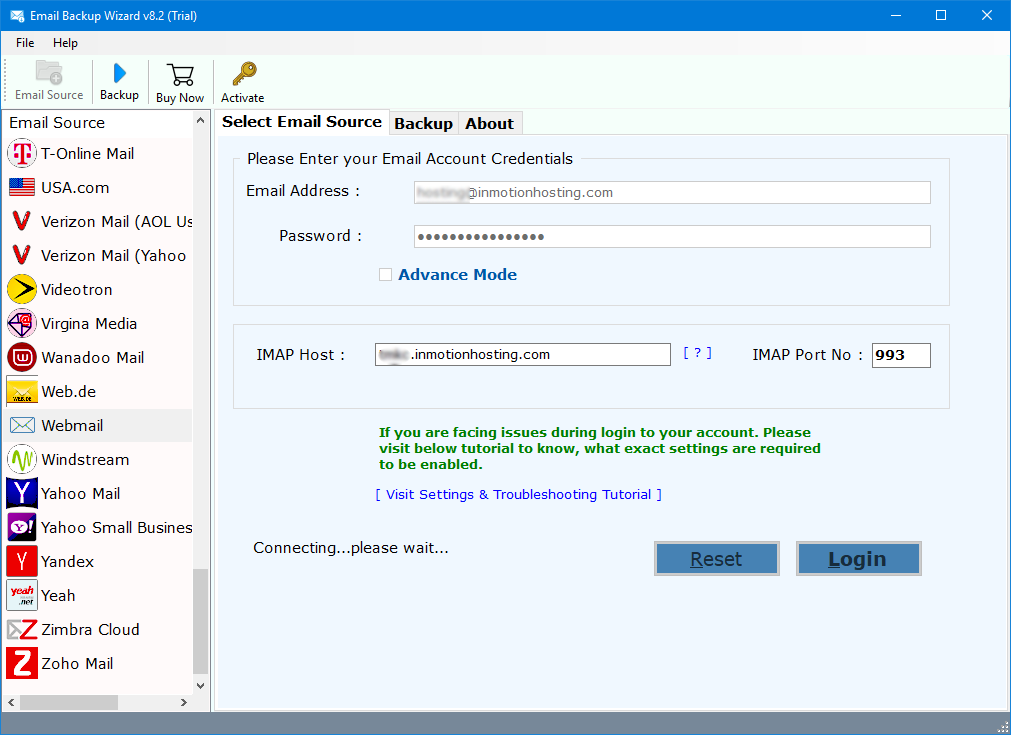The image size is (1011, 735).
Task: Click the IMAP Host input field
Action: coord(523,355)
